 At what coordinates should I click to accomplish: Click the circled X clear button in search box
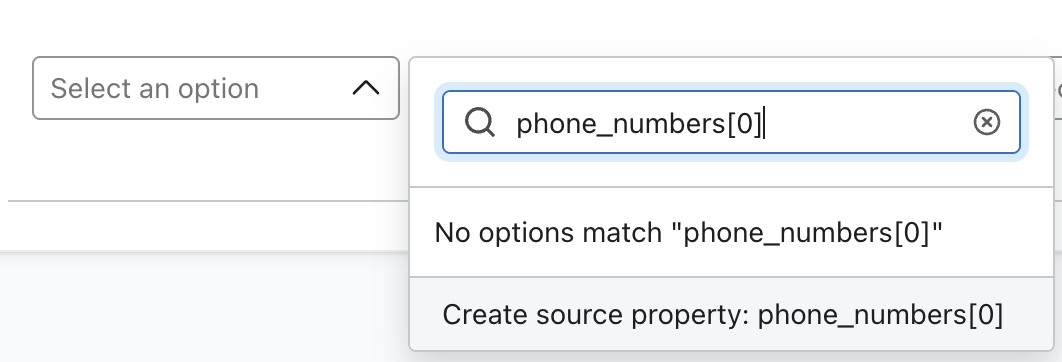(x=986, y=123)
